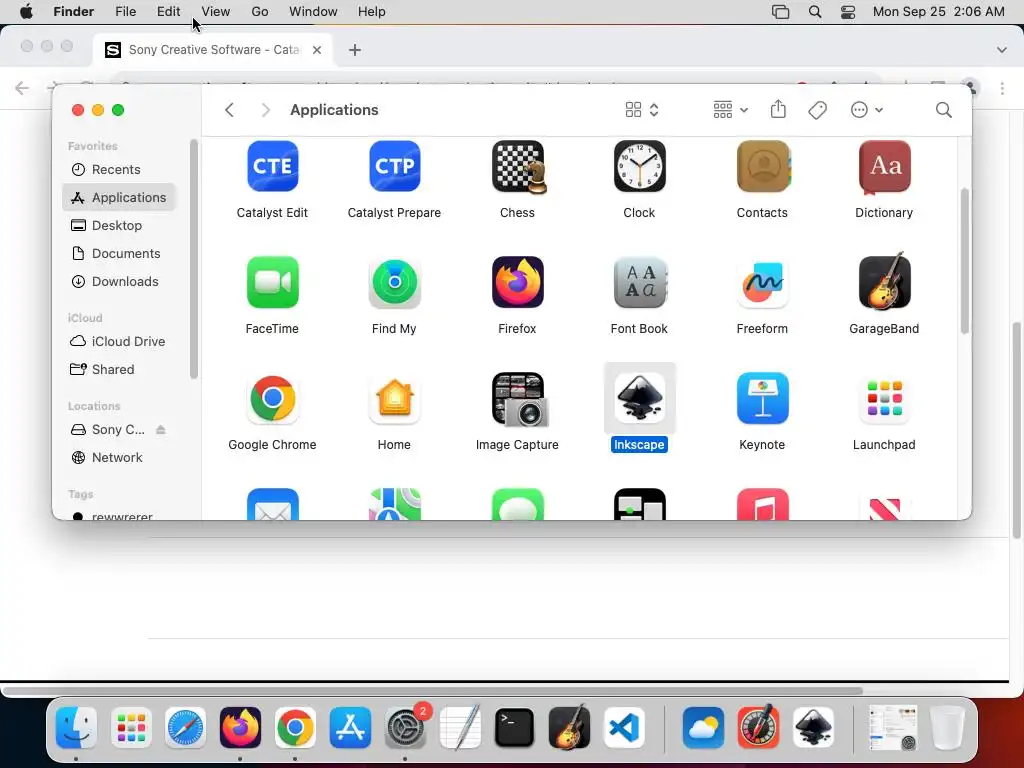Select the Dictionary app icon
This screenshot has height=768, width=1024.
pos(884,167)
